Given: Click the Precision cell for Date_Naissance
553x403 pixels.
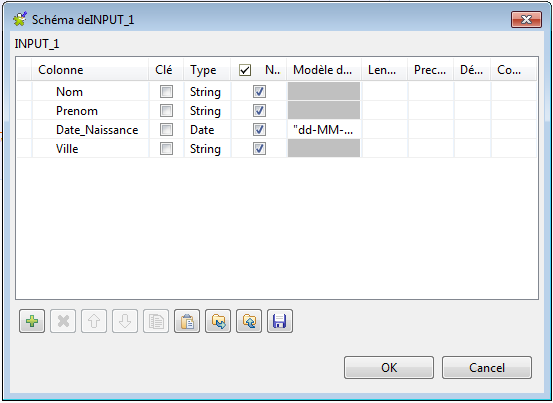Looking at the screenshot, I should click(x=431, y=130).
